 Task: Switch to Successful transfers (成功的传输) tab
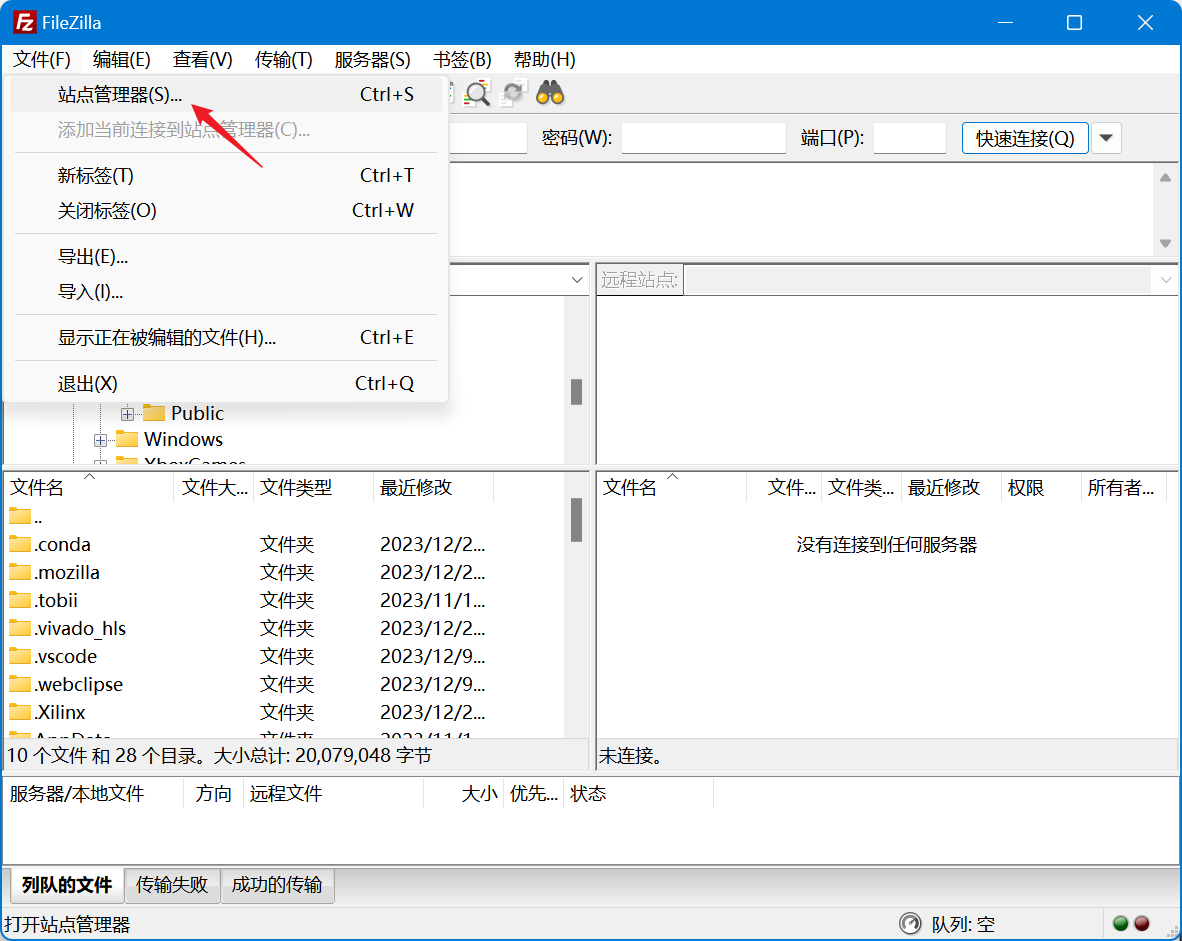coord(277,884)
